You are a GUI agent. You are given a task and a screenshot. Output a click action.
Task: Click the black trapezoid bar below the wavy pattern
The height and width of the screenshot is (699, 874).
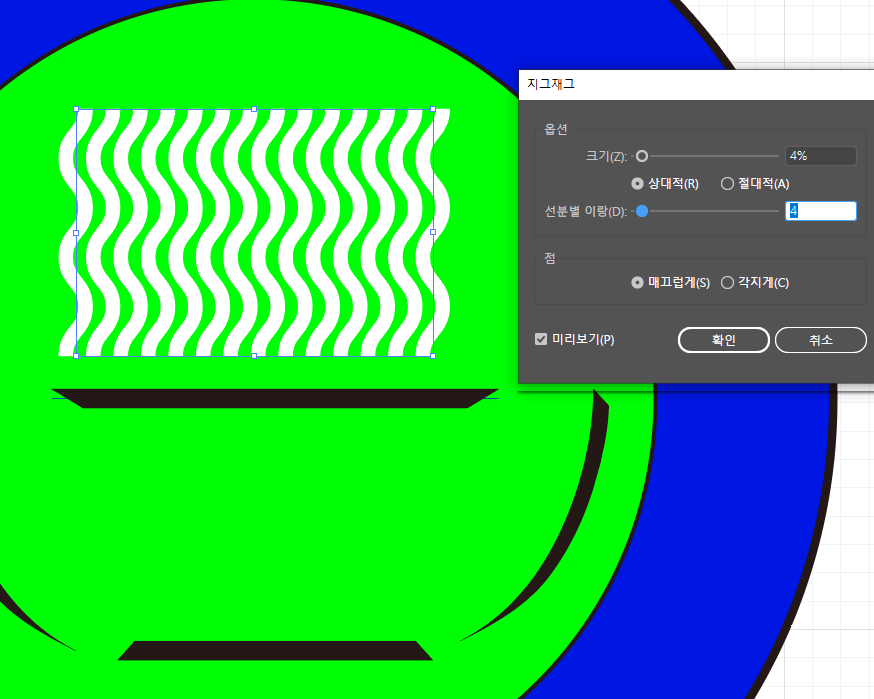coord(275,399)
